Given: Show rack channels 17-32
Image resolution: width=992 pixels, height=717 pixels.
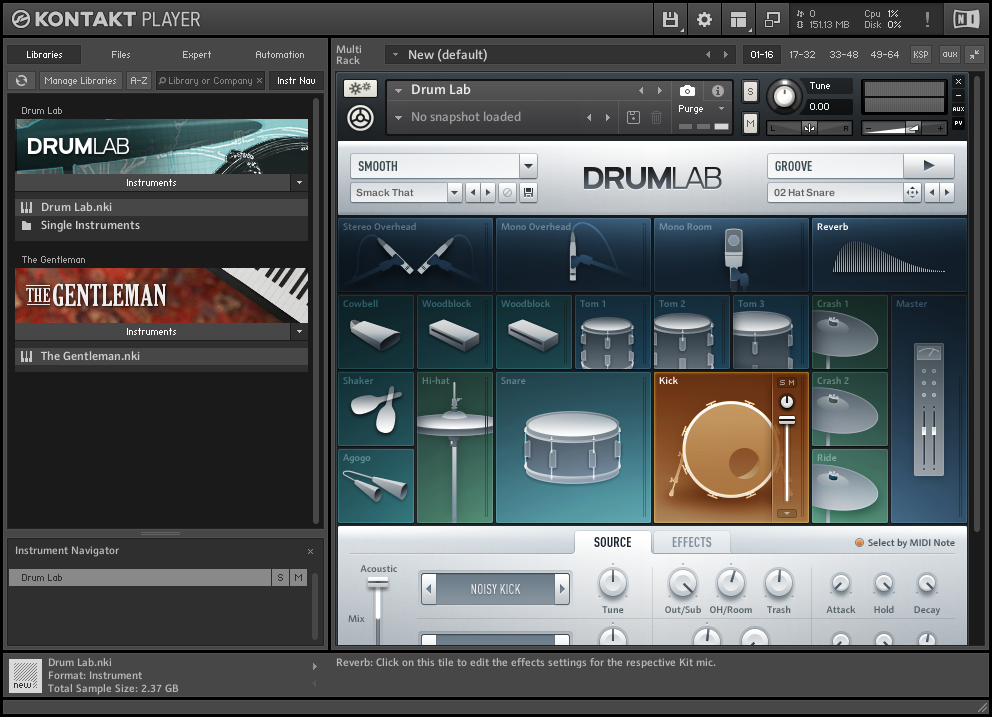Looking at the screenshot, I should 802,54.
